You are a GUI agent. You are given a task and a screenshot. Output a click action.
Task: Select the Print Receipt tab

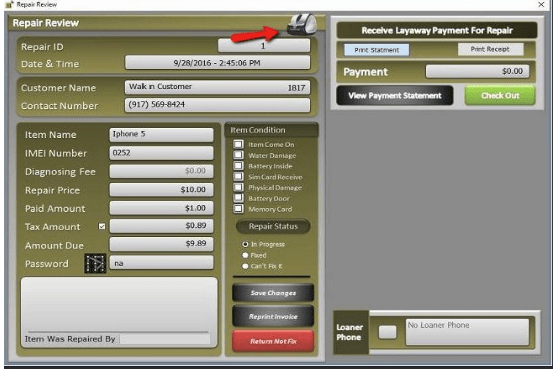pyautogui.click(x=490, y=49)
